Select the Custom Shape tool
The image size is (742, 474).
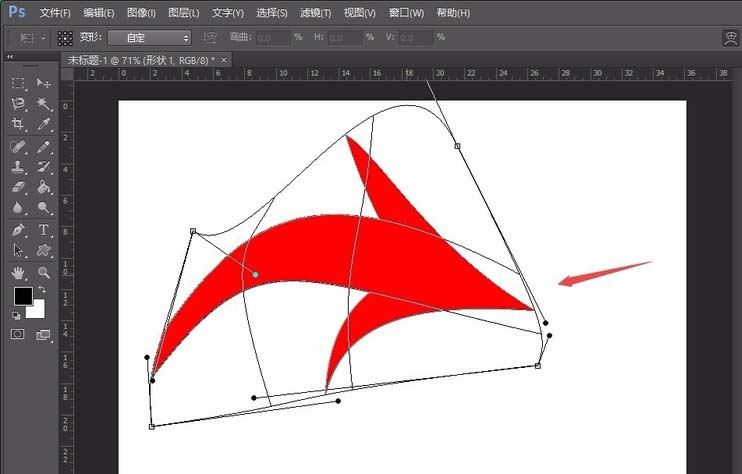(x=44, y=250)
